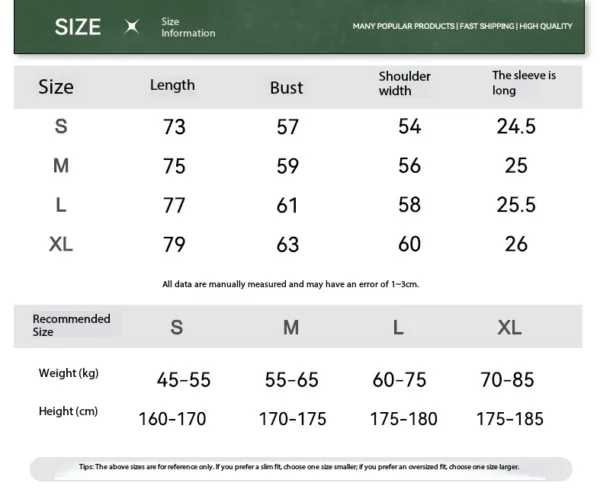Click the "Size Information" banner text

point(188,27)
